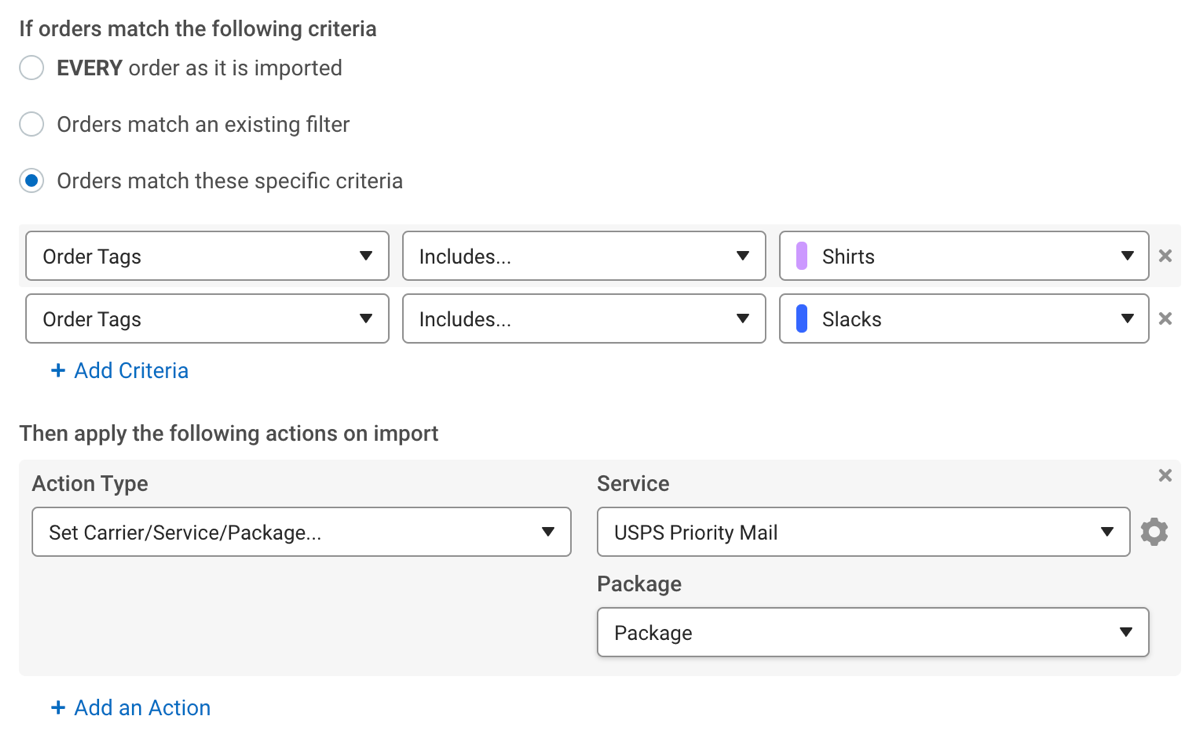Click the plus icon beside Add an Action
This screenshot has width=1200, height=742.
click(x=57, y=707)
